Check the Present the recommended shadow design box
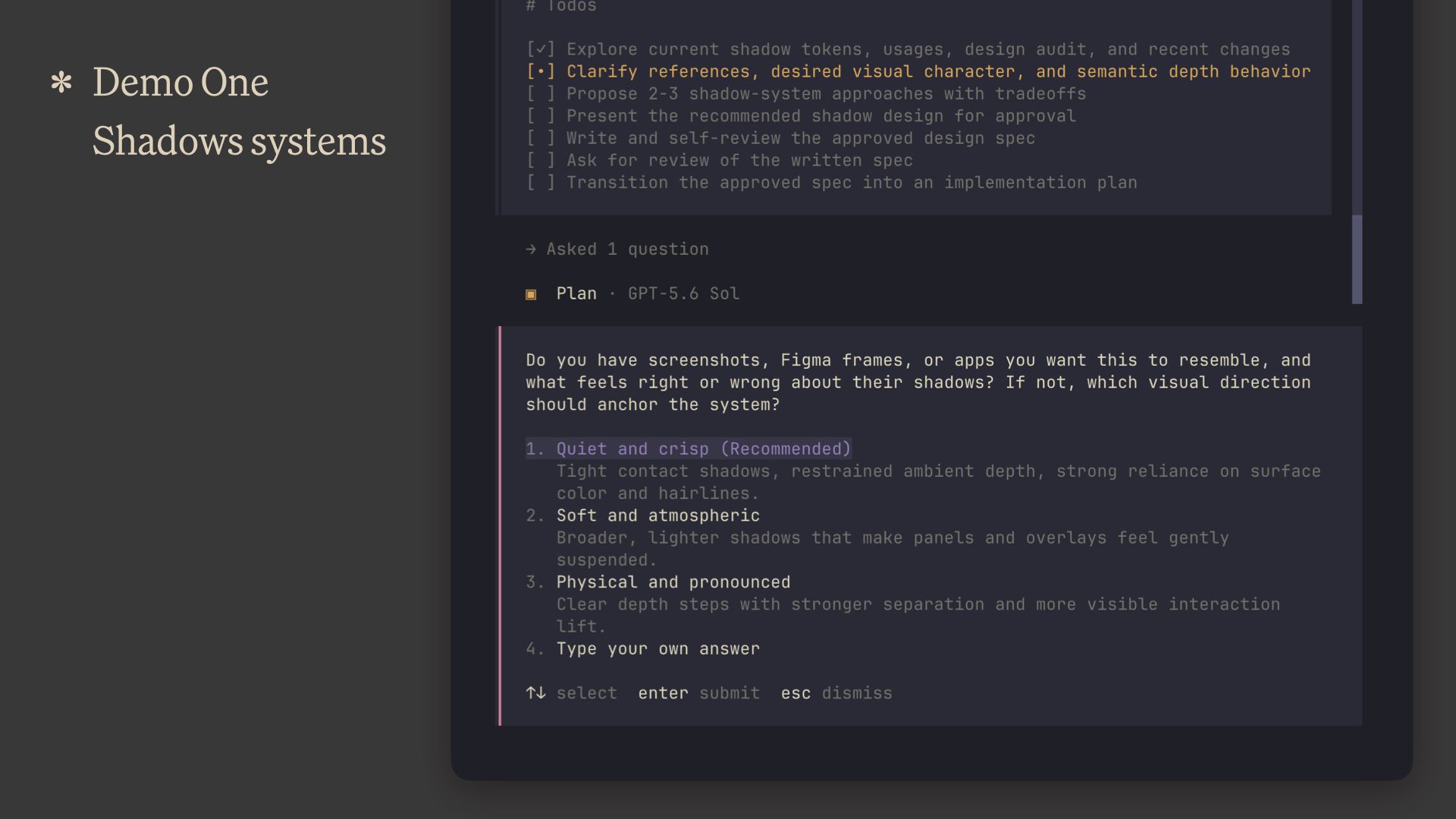Screen dimensions: 1456x819 pos(541,116)
